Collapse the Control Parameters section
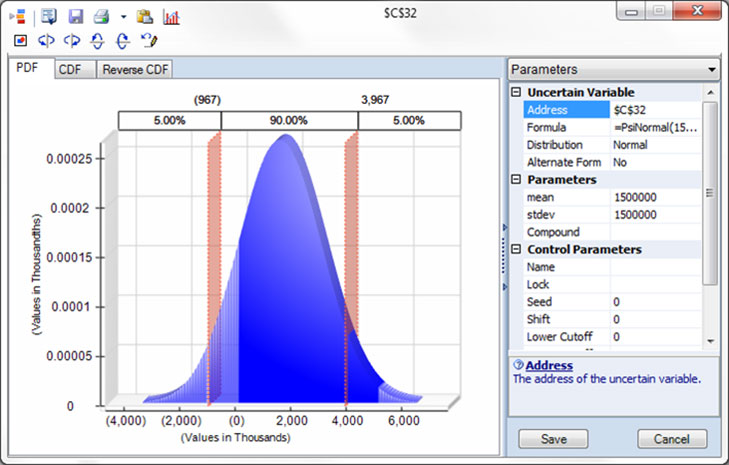This screenshot has height=465, width=729. (x=516, y=249)
